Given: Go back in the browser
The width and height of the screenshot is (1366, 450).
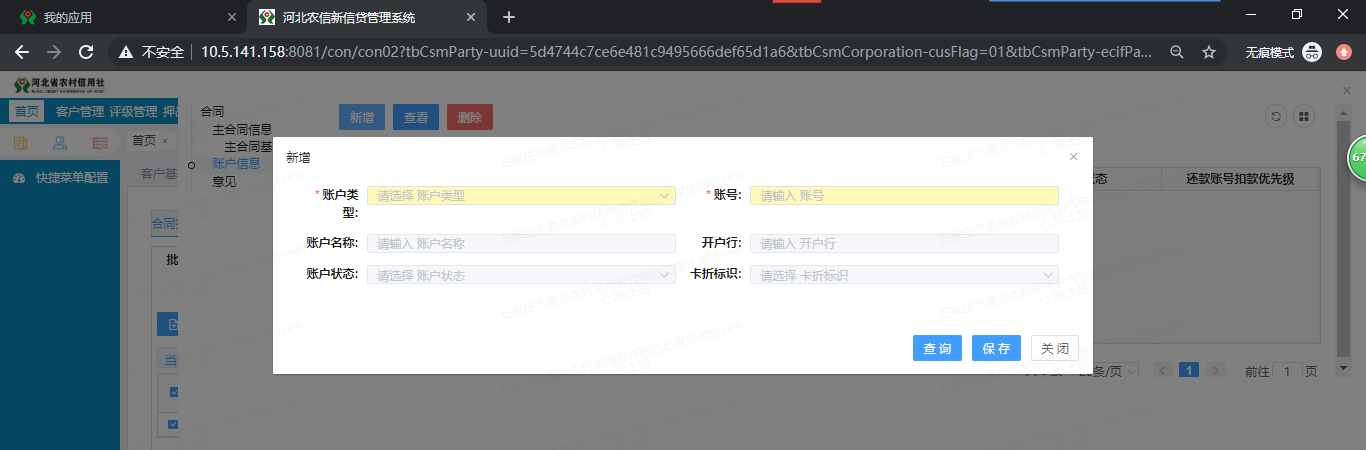Looking at the screenshot, I should point(22,52).
